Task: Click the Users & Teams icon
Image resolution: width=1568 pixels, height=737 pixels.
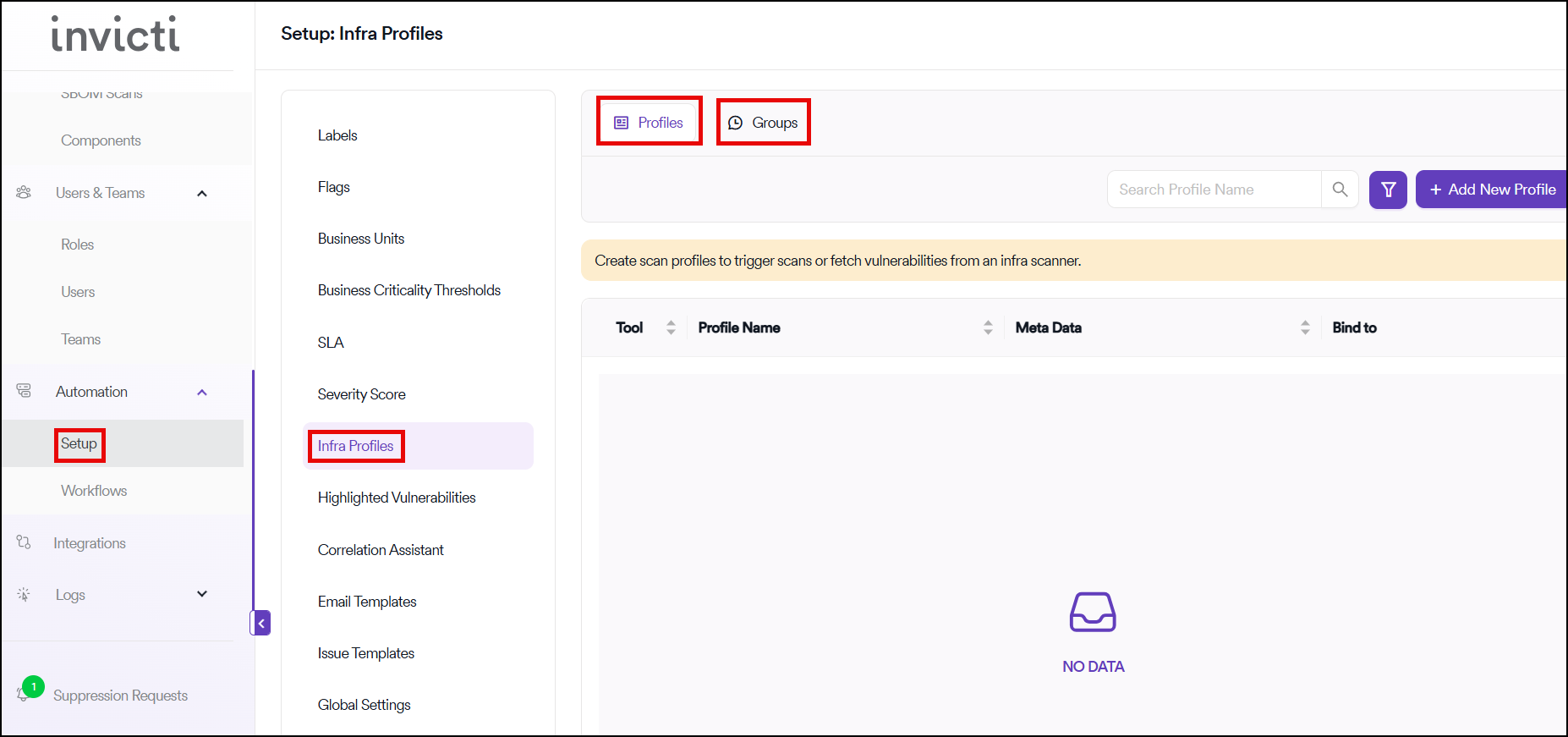Action: [x=24, y=193]
